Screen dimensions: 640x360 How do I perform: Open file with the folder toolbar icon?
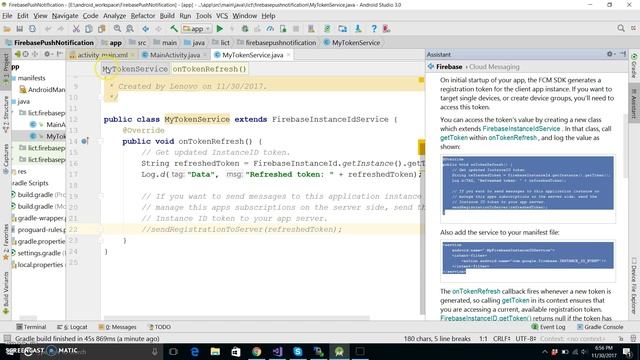click(x=7, y=29)
